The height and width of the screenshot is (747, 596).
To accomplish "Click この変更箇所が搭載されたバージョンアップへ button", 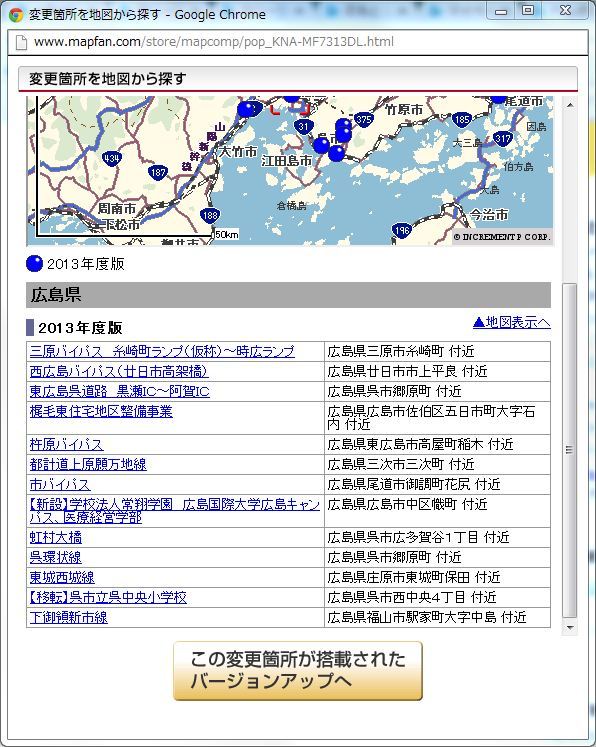I will click(x=298, y=671).
